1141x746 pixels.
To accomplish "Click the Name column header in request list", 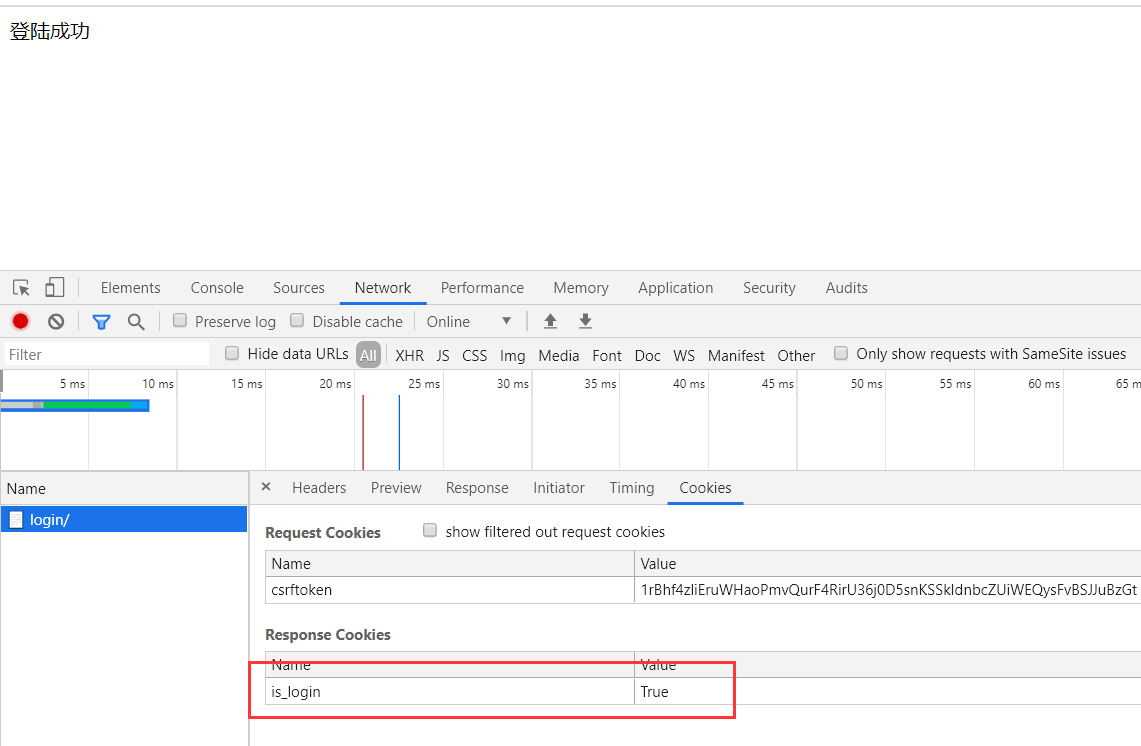I will tap(124, 488).
